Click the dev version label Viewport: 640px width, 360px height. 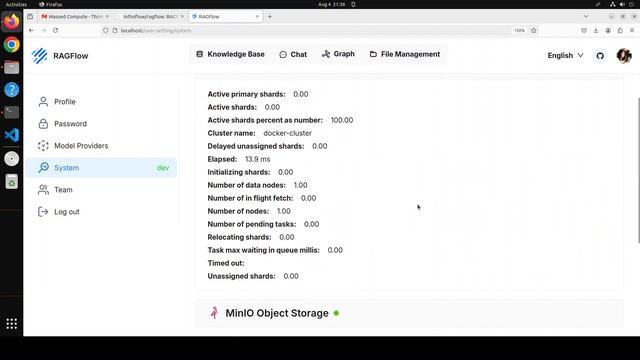pos(163,168)
